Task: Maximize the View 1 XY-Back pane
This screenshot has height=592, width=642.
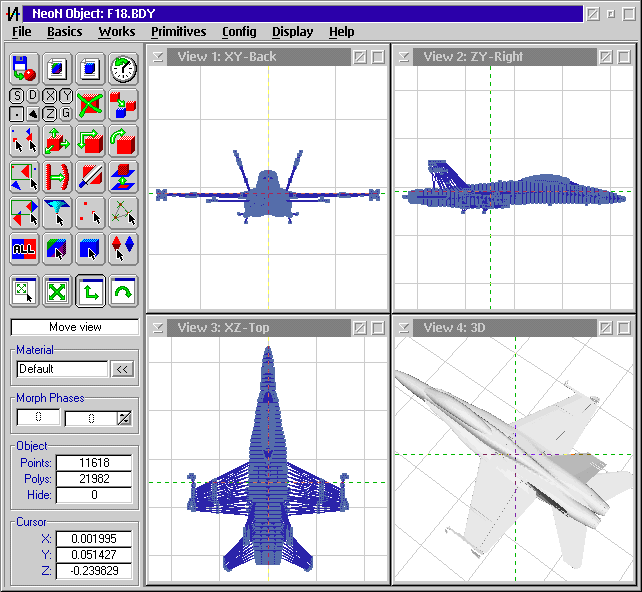Action: 378,57
